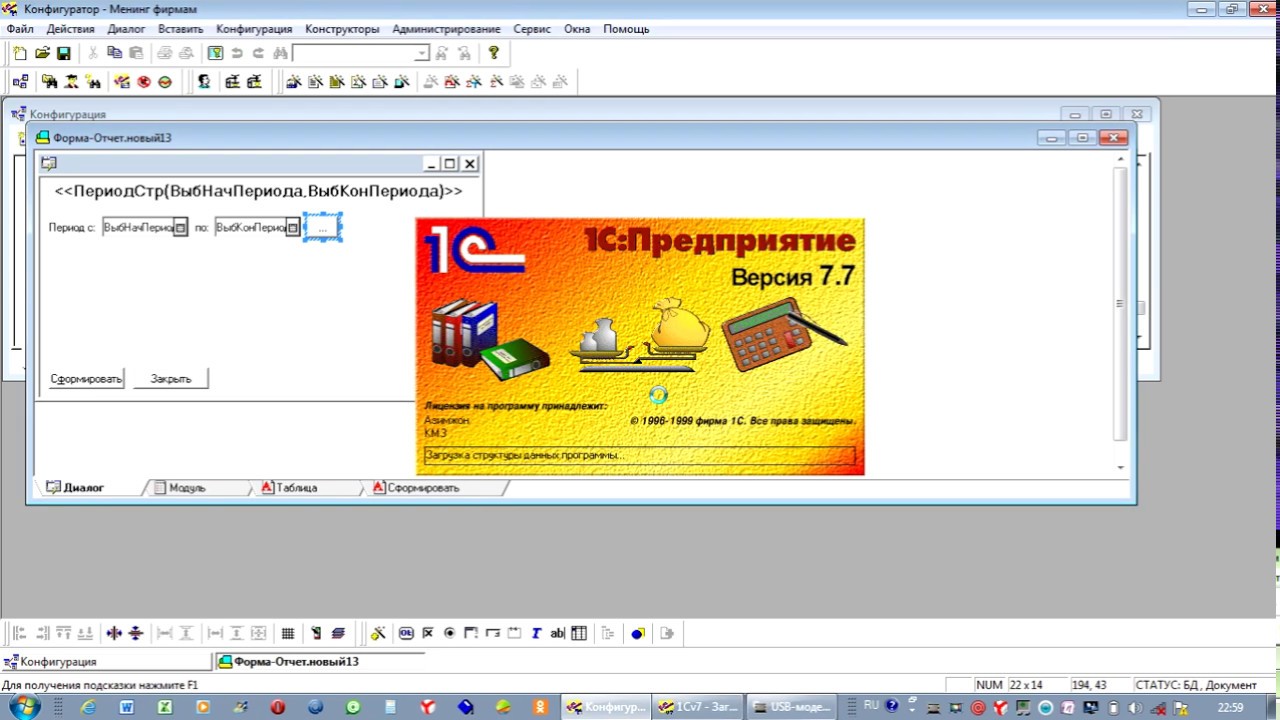Viewport: 1280px width, 720px height.
Task: Insert a button control (OK icon)
Action: pyautogui.click(x=406, y=633)
